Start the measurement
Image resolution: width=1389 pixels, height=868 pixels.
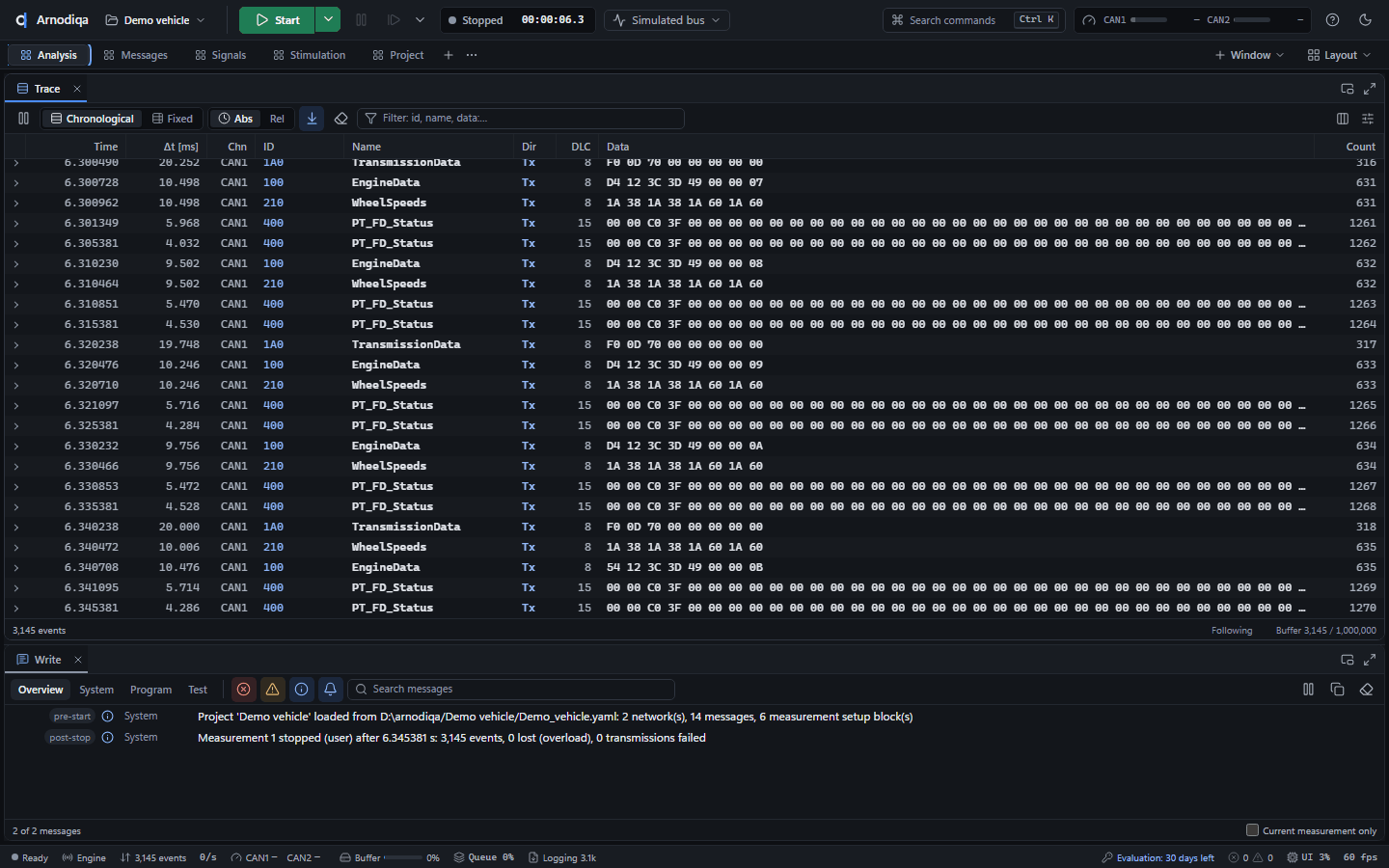click(x=278, y=19)
